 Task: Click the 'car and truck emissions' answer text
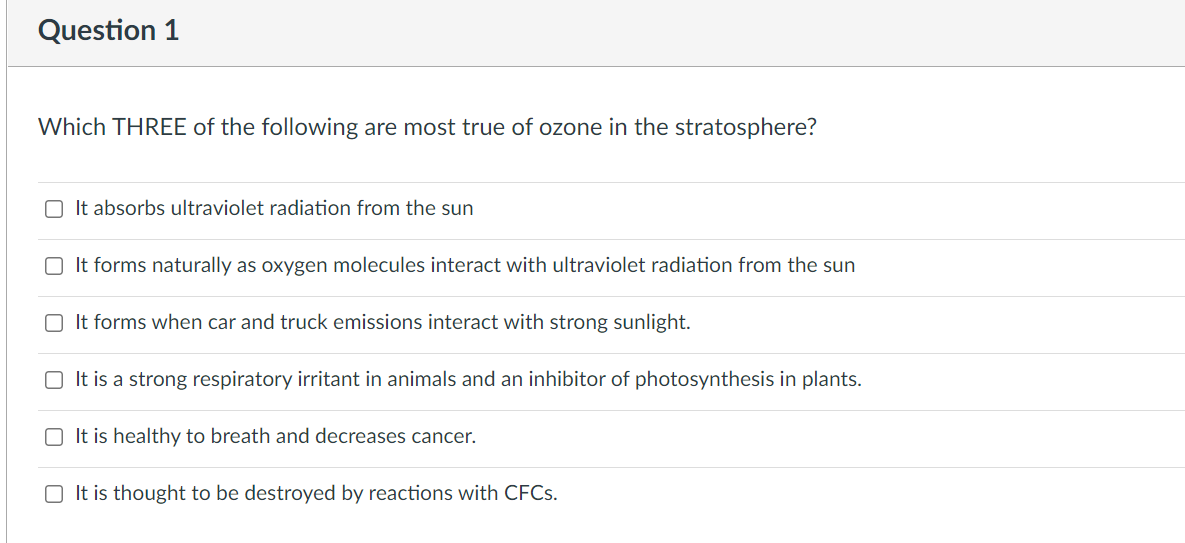coord(382,323)
